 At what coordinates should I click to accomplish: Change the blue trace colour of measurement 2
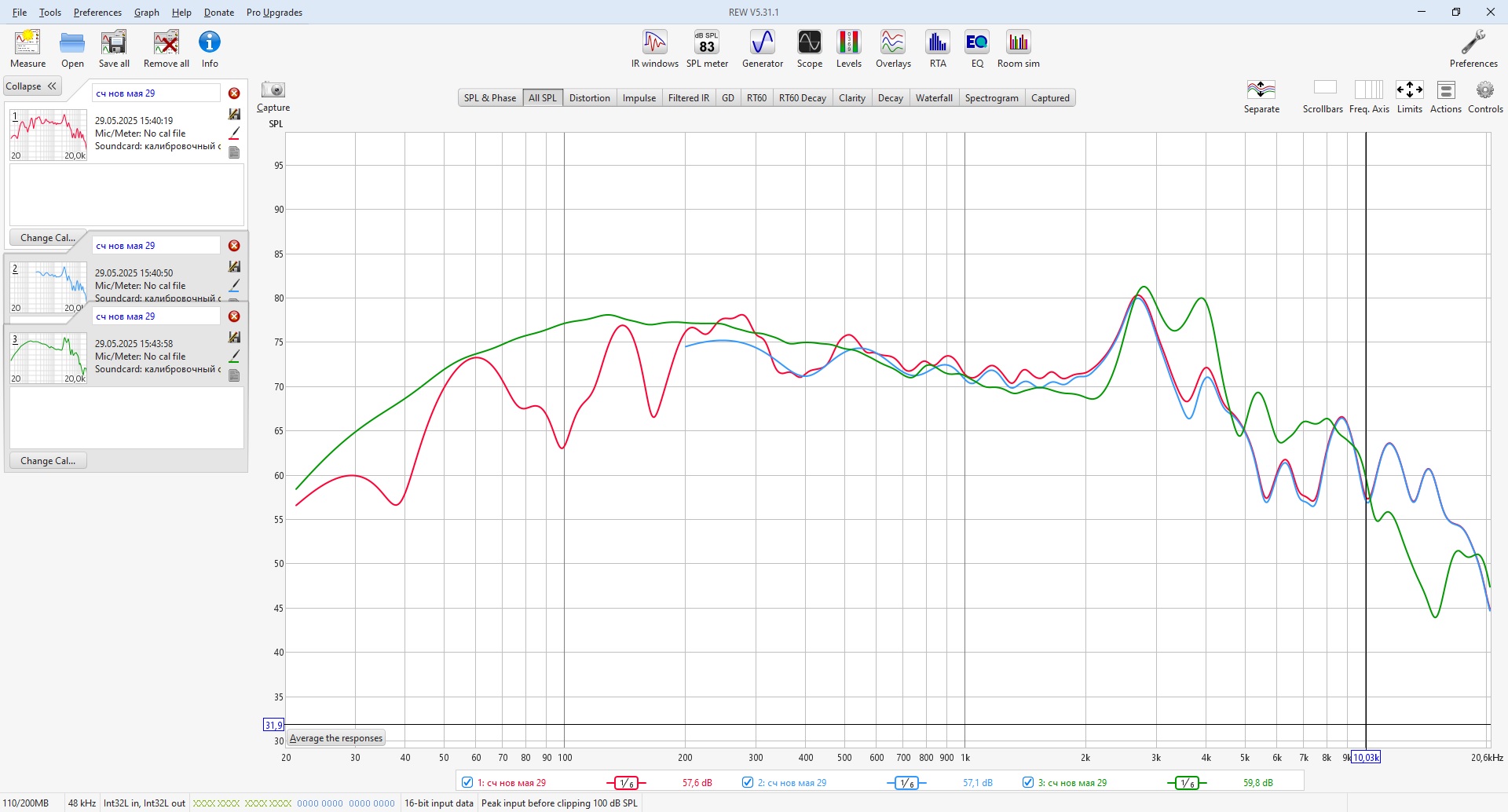[x=234, y=286]
